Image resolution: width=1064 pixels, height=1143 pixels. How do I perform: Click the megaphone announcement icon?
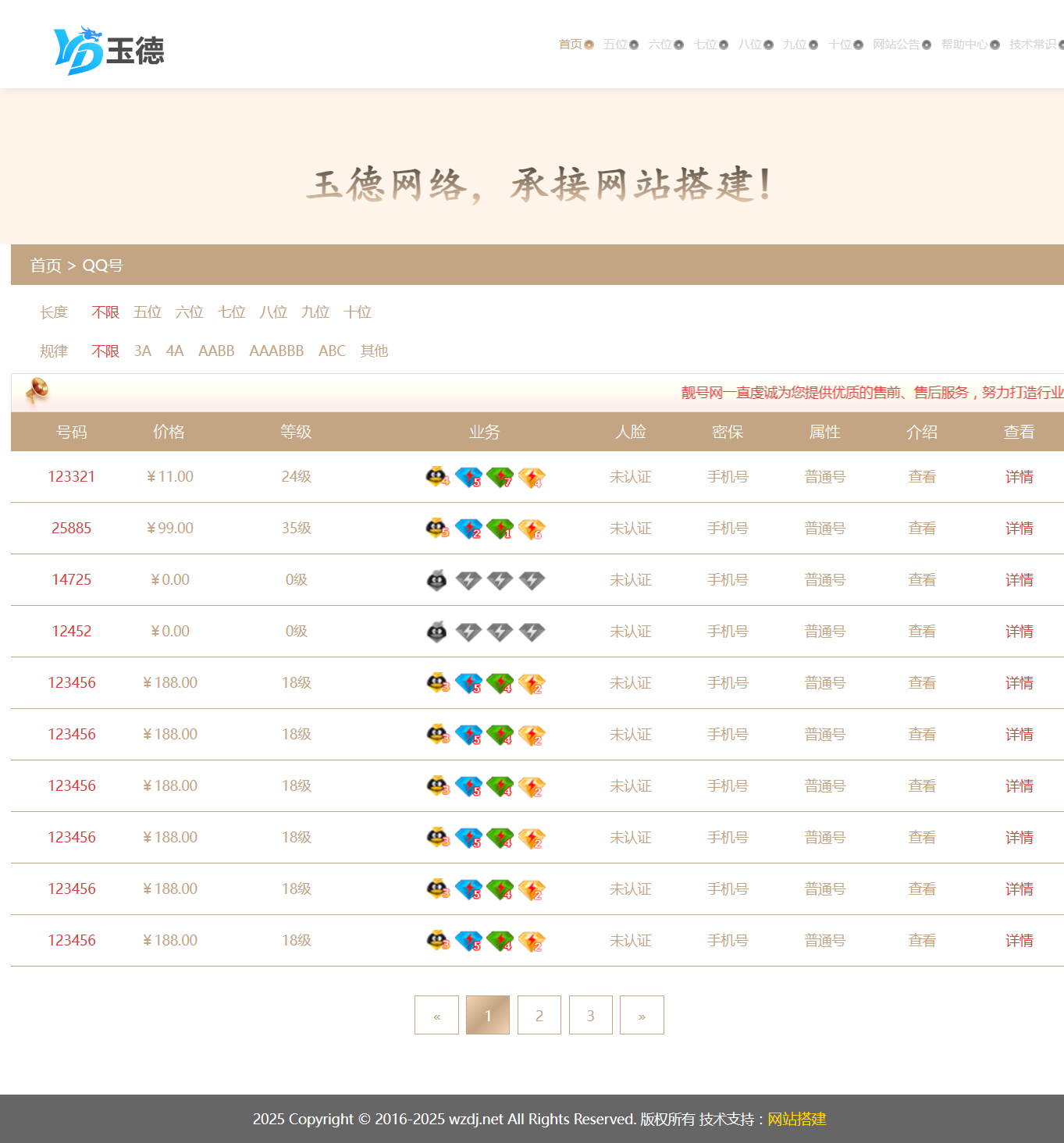click(37, 390)
